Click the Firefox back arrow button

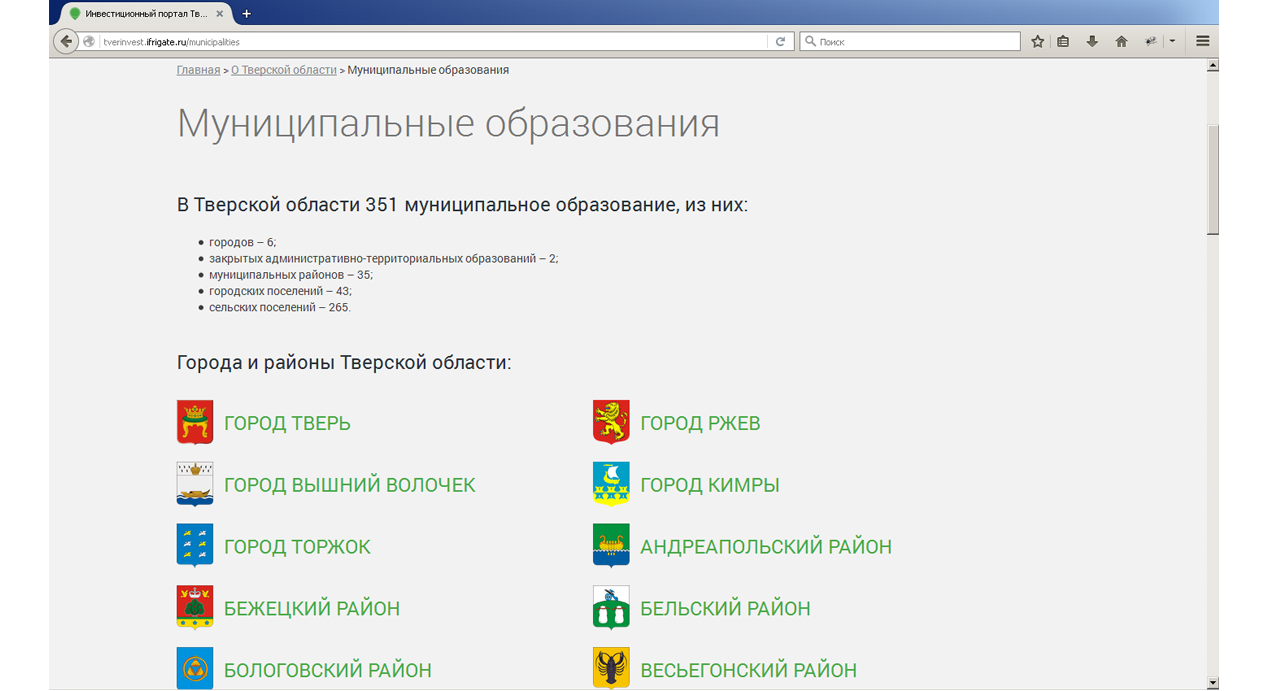point(66,42)
